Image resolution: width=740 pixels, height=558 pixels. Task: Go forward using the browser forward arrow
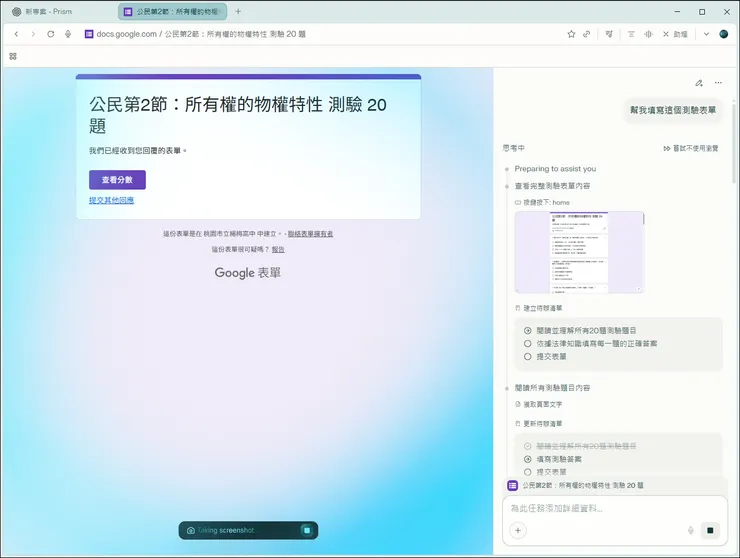click(33, 34)
